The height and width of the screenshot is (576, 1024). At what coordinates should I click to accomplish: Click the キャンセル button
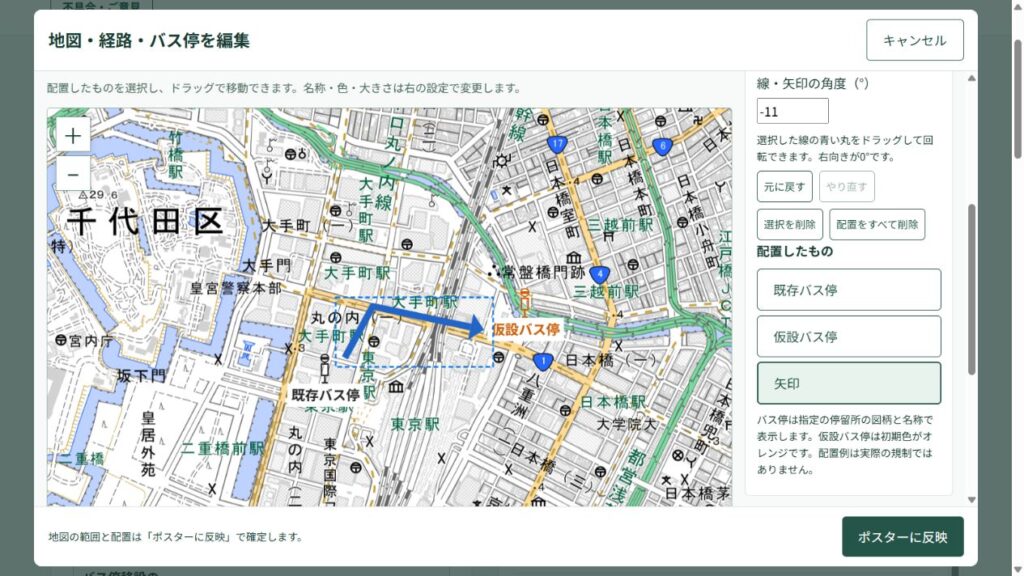pos(914,40)
